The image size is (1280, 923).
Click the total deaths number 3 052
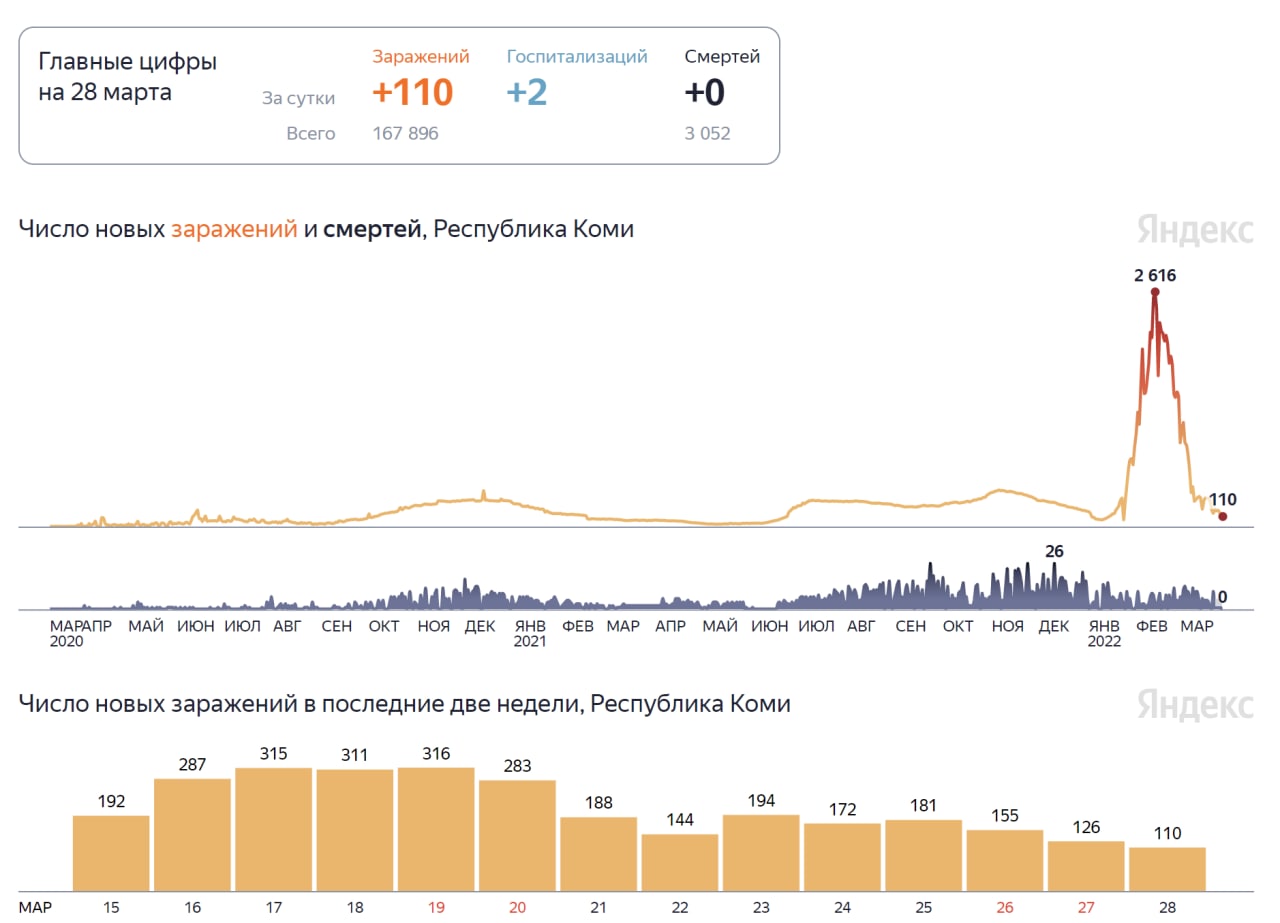click(707, 133)
